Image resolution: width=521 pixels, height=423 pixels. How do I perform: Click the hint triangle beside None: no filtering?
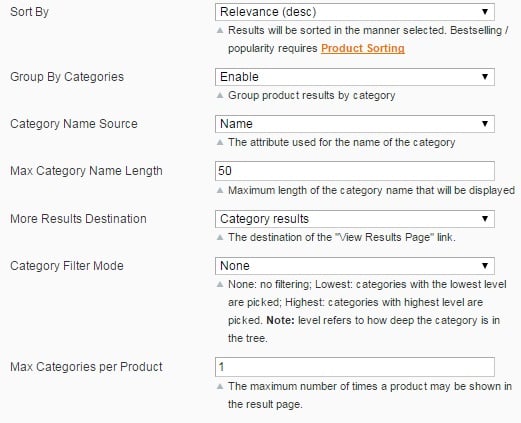tap(220, 284)
